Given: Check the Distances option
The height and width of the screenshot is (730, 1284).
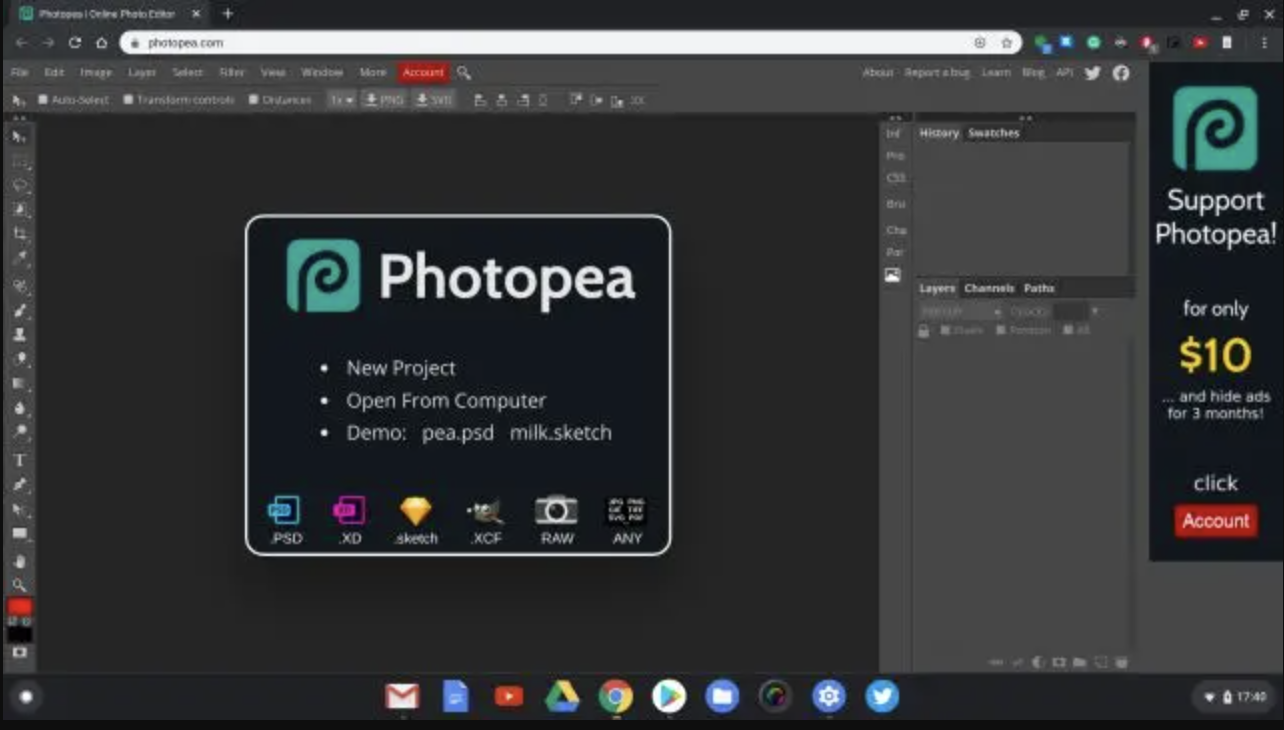Looking at the screenshot, I should click(253, 100).
